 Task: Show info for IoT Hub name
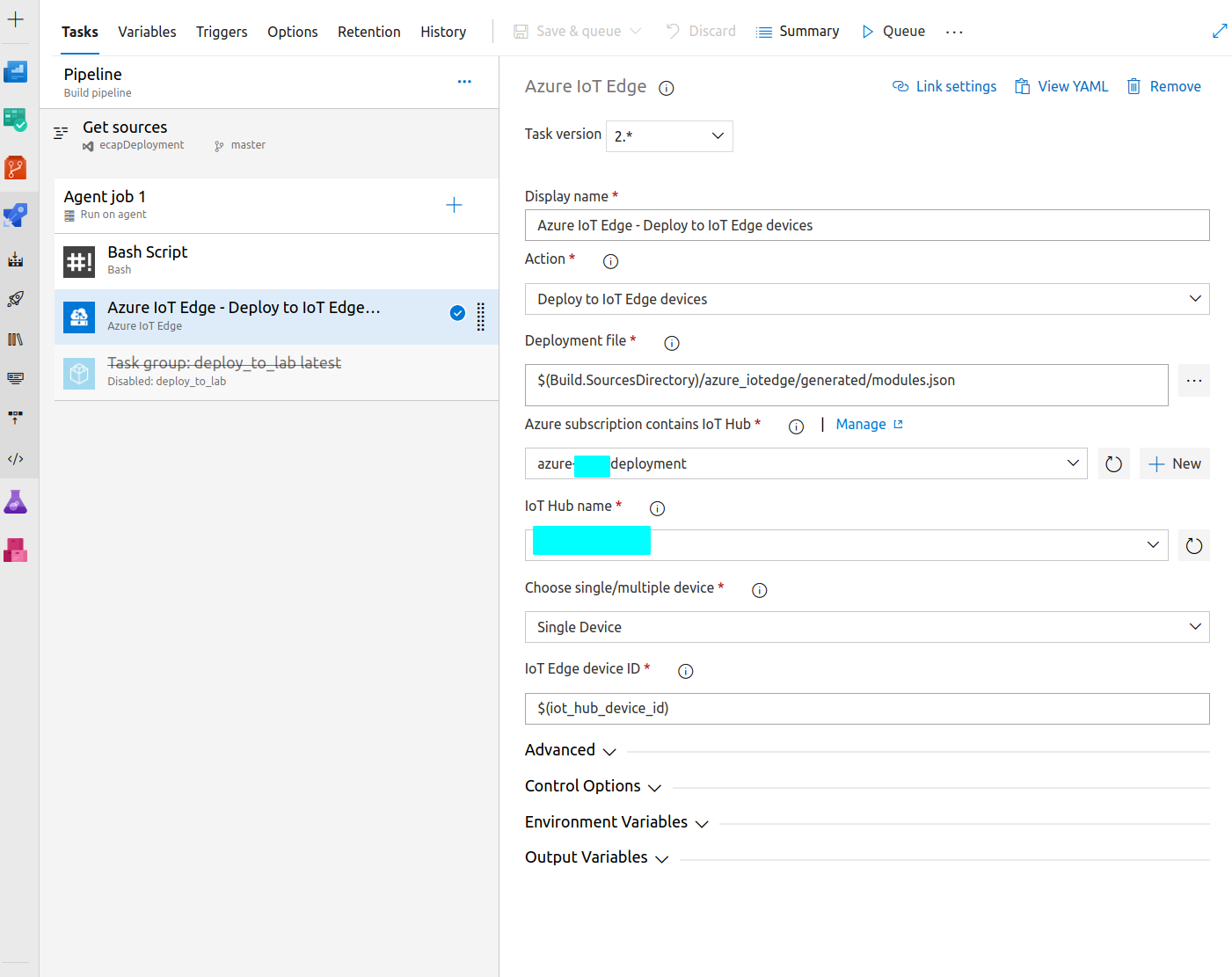tap(657, 508)
